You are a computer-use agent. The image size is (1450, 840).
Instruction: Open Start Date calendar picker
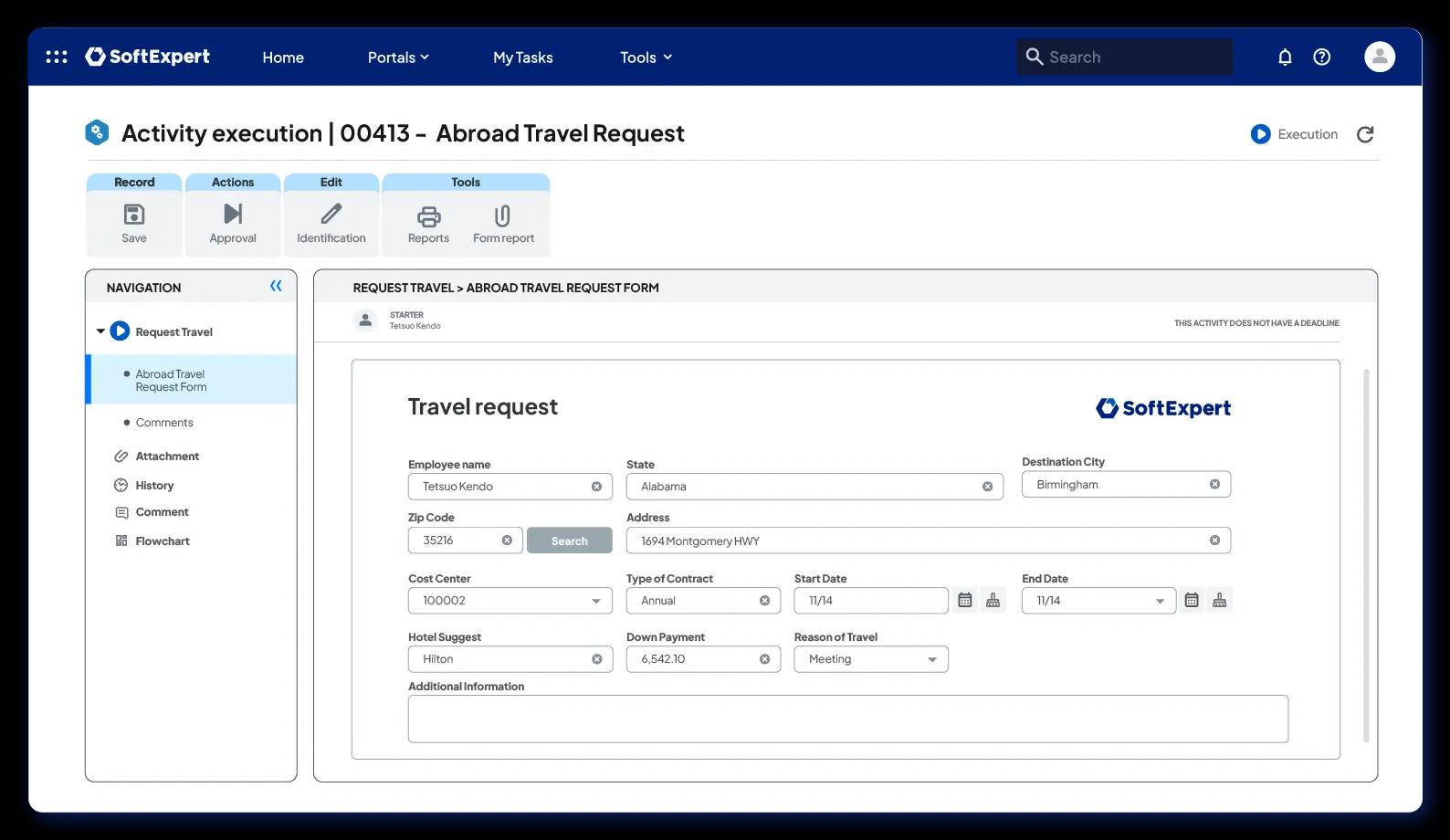(x=965, y=600)
